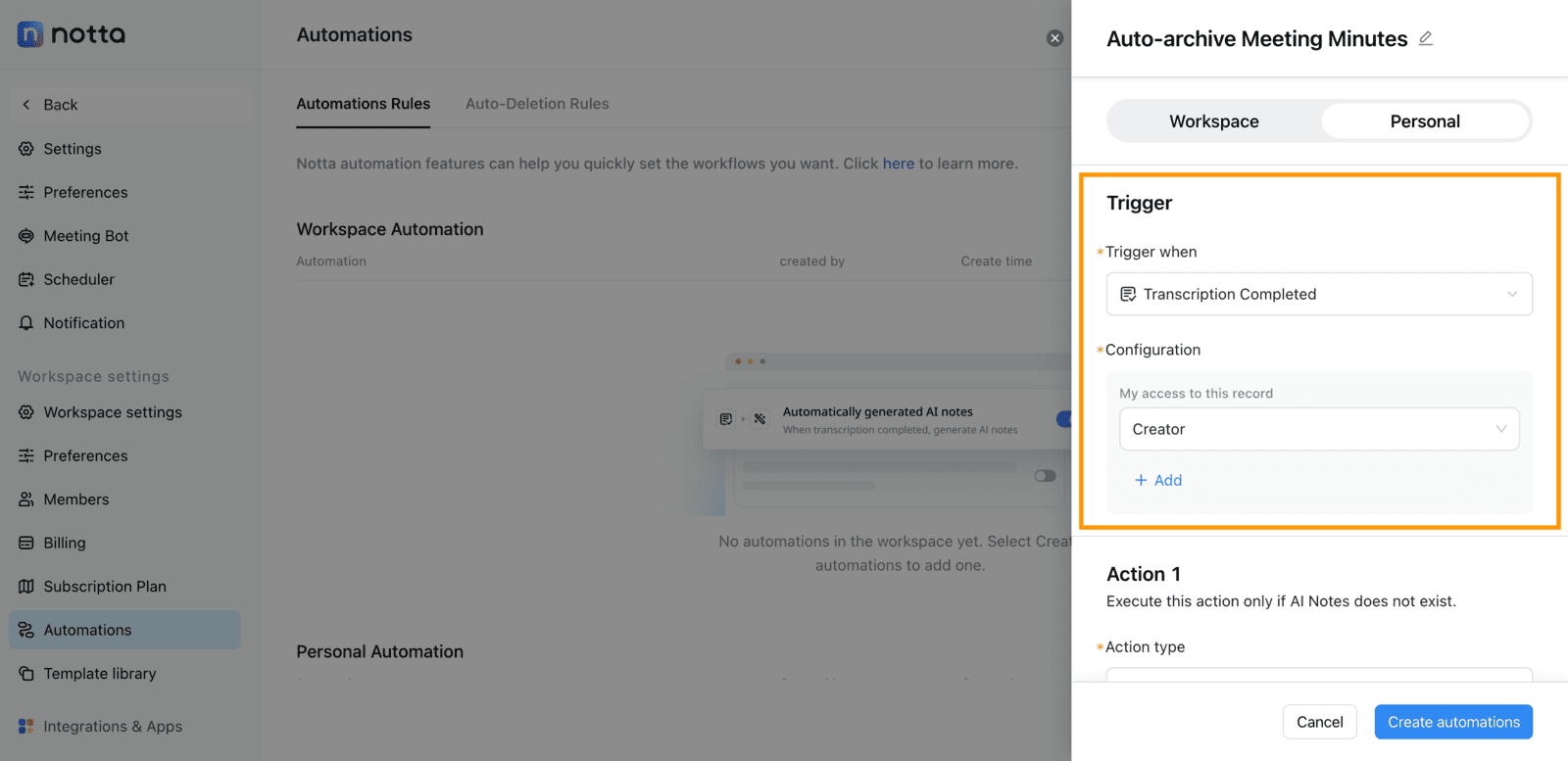The image size is (1568, 761).
Task: Click the Add configuration link
Action: pyautogui.click(x=1158, y=480)
